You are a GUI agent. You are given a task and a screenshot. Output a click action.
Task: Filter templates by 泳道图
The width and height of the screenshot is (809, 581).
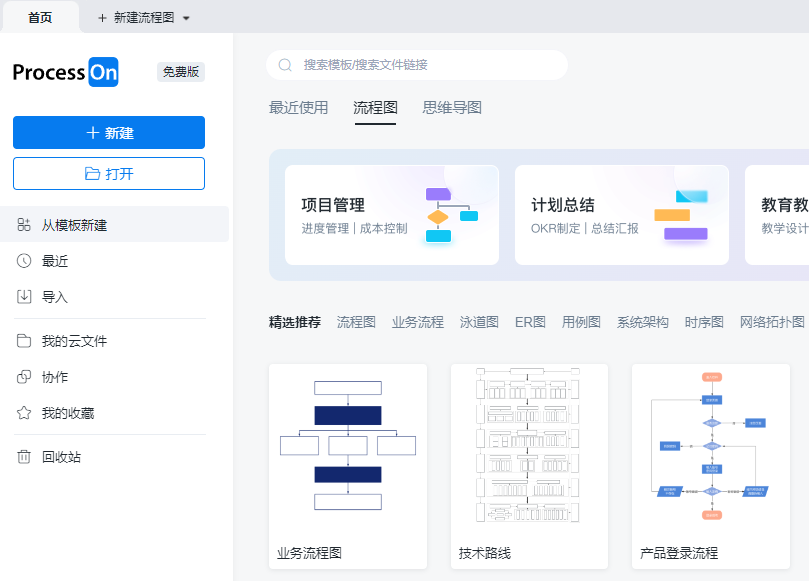point(479,322)
